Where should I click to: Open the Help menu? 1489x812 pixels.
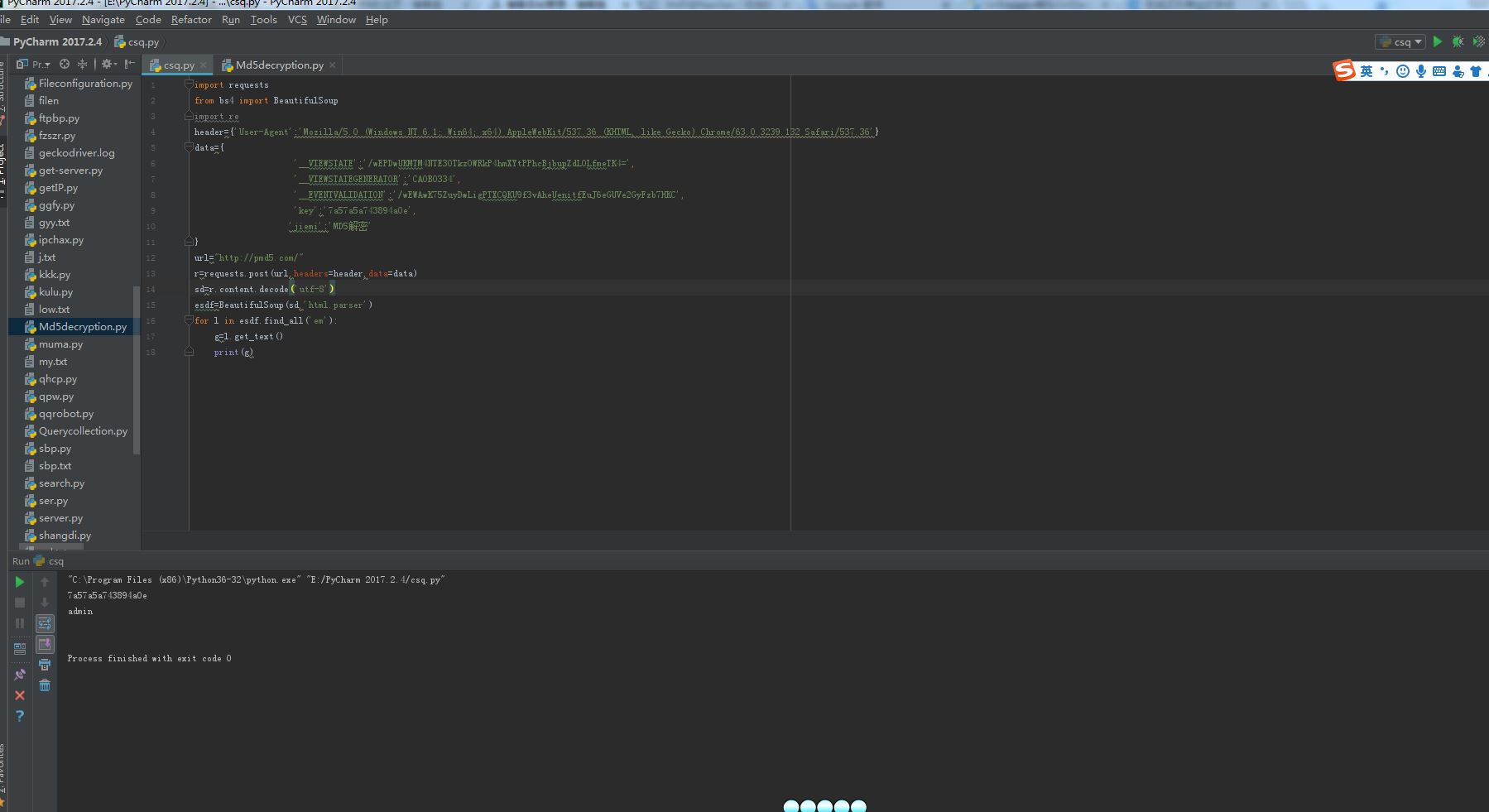click(377, 20)
